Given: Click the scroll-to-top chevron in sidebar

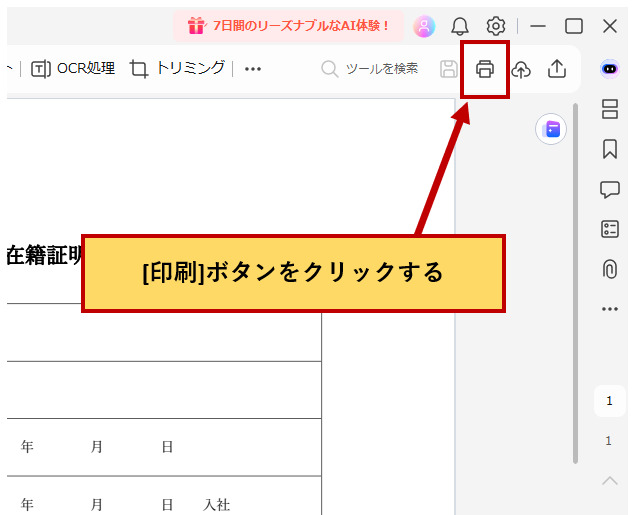Looking at the screenshot, I should (x=610, y=481).
